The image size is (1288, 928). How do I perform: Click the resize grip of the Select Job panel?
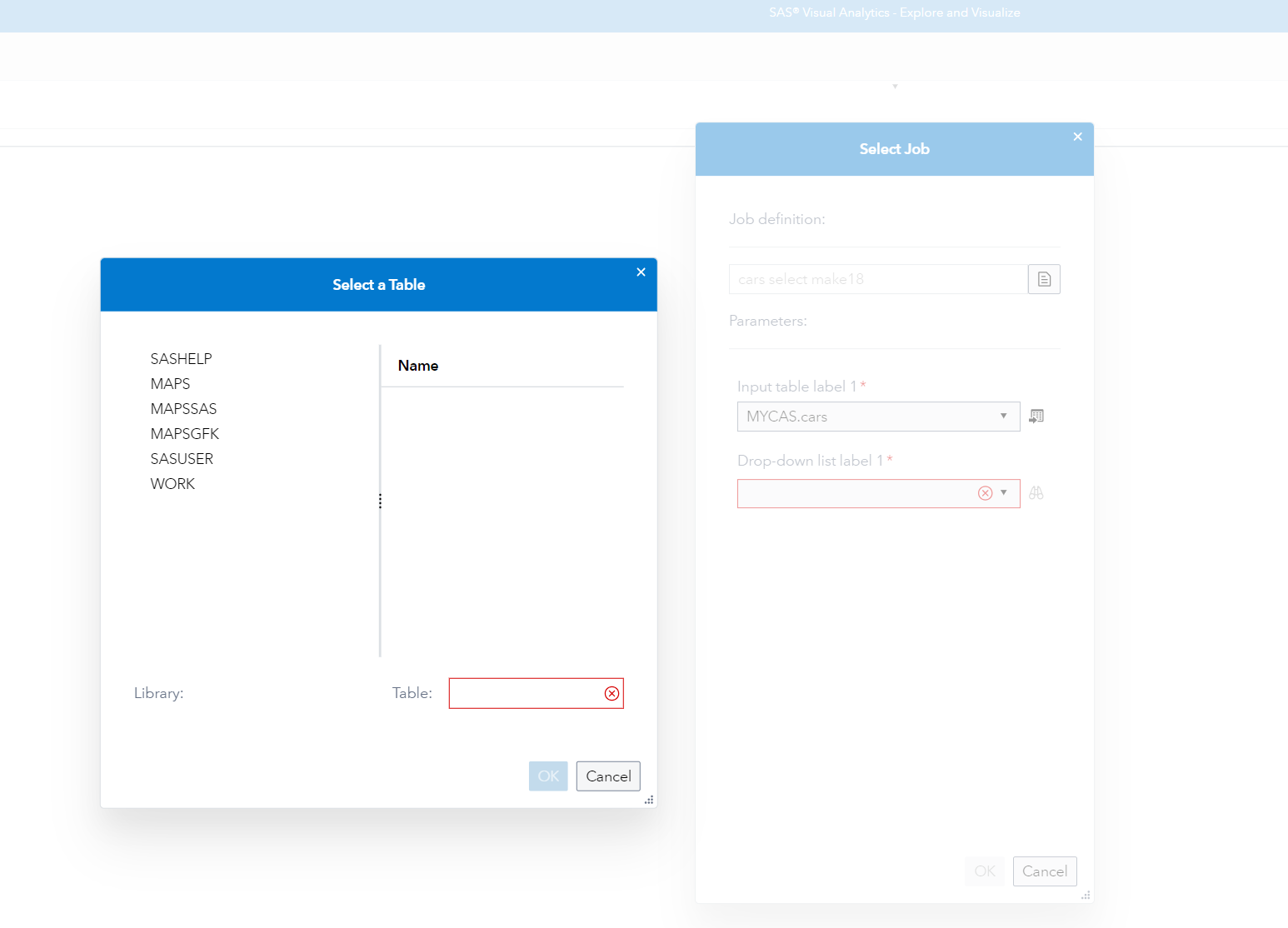coord(1086,896)
